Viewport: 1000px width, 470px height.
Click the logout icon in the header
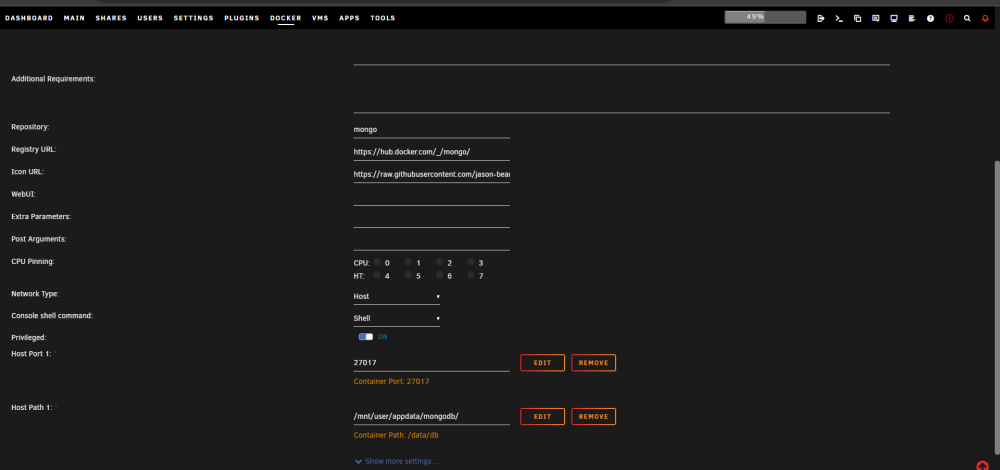(821, 18)
